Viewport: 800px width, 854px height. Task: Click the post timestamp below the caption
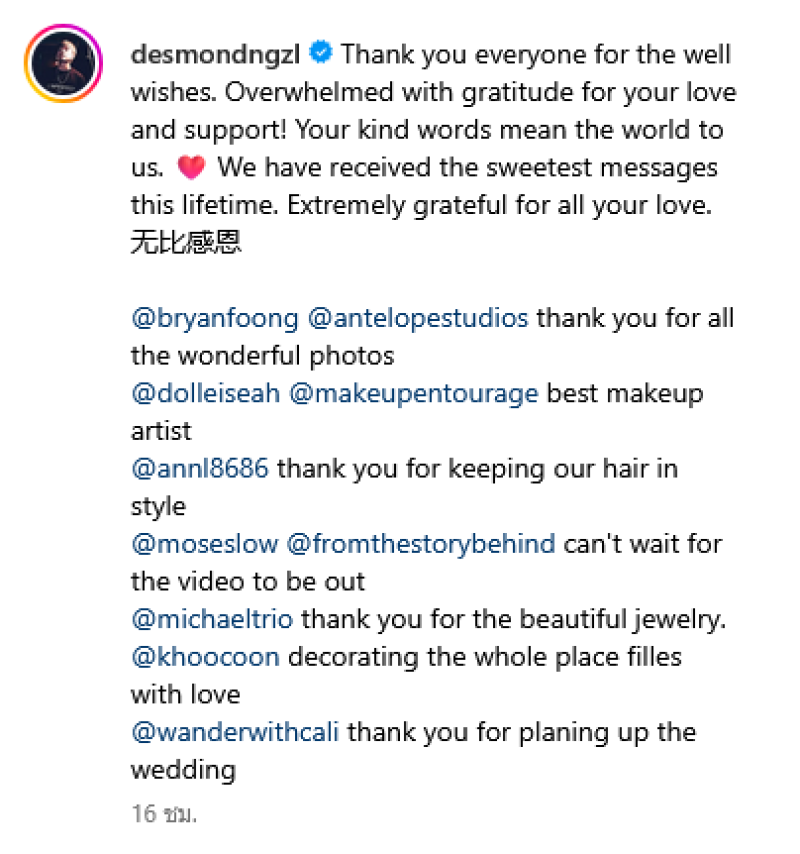[164, 814]
